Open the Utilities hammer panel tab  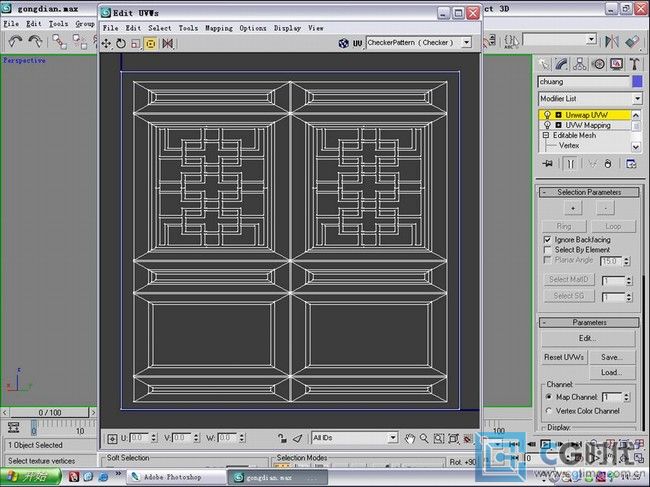(x=634, y=64)
